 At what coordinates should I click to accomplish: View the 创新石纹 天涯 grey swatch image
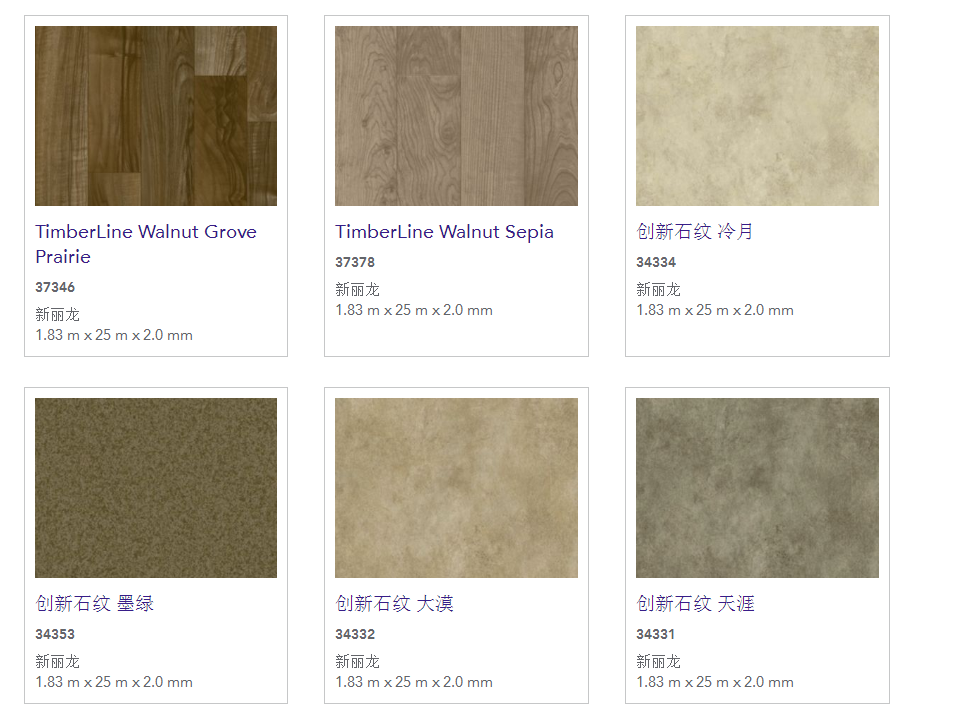click(x=757, y=488)
